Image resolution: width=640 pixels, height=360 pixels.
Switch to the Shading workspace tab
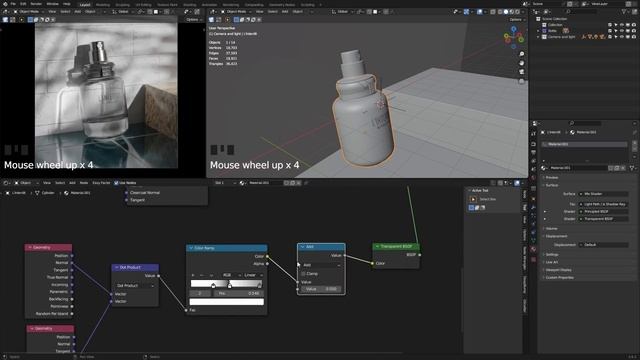pyautogui.click(x=189, y=5)
